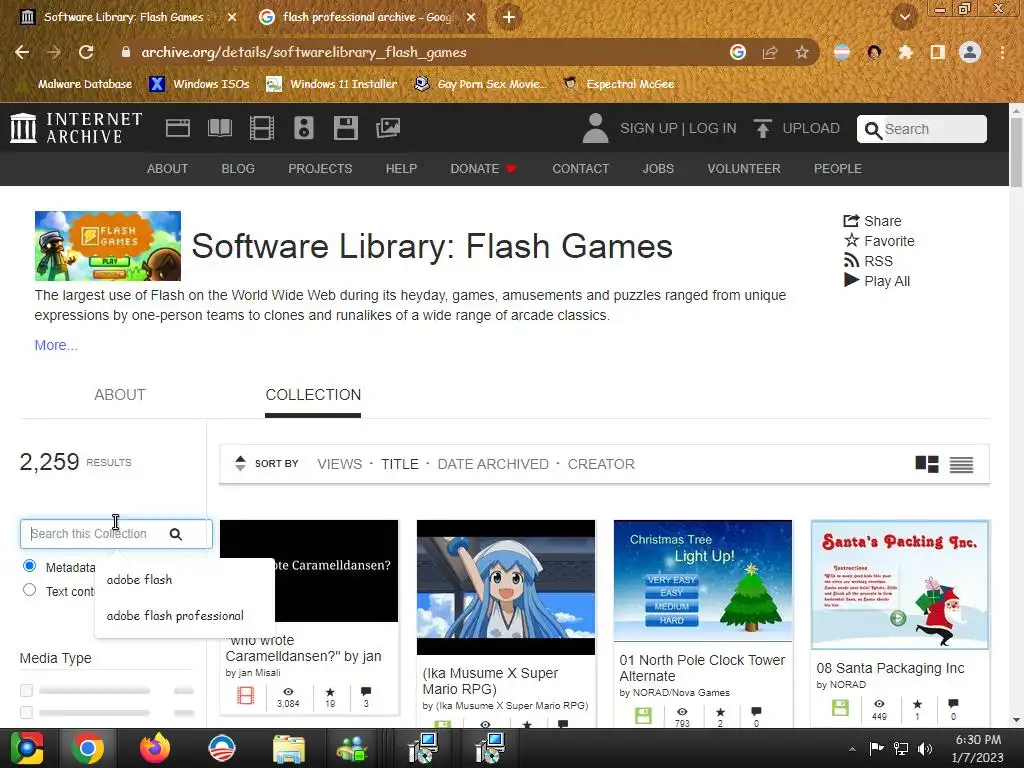Open the PROJECTS menu item

(320, 168)
